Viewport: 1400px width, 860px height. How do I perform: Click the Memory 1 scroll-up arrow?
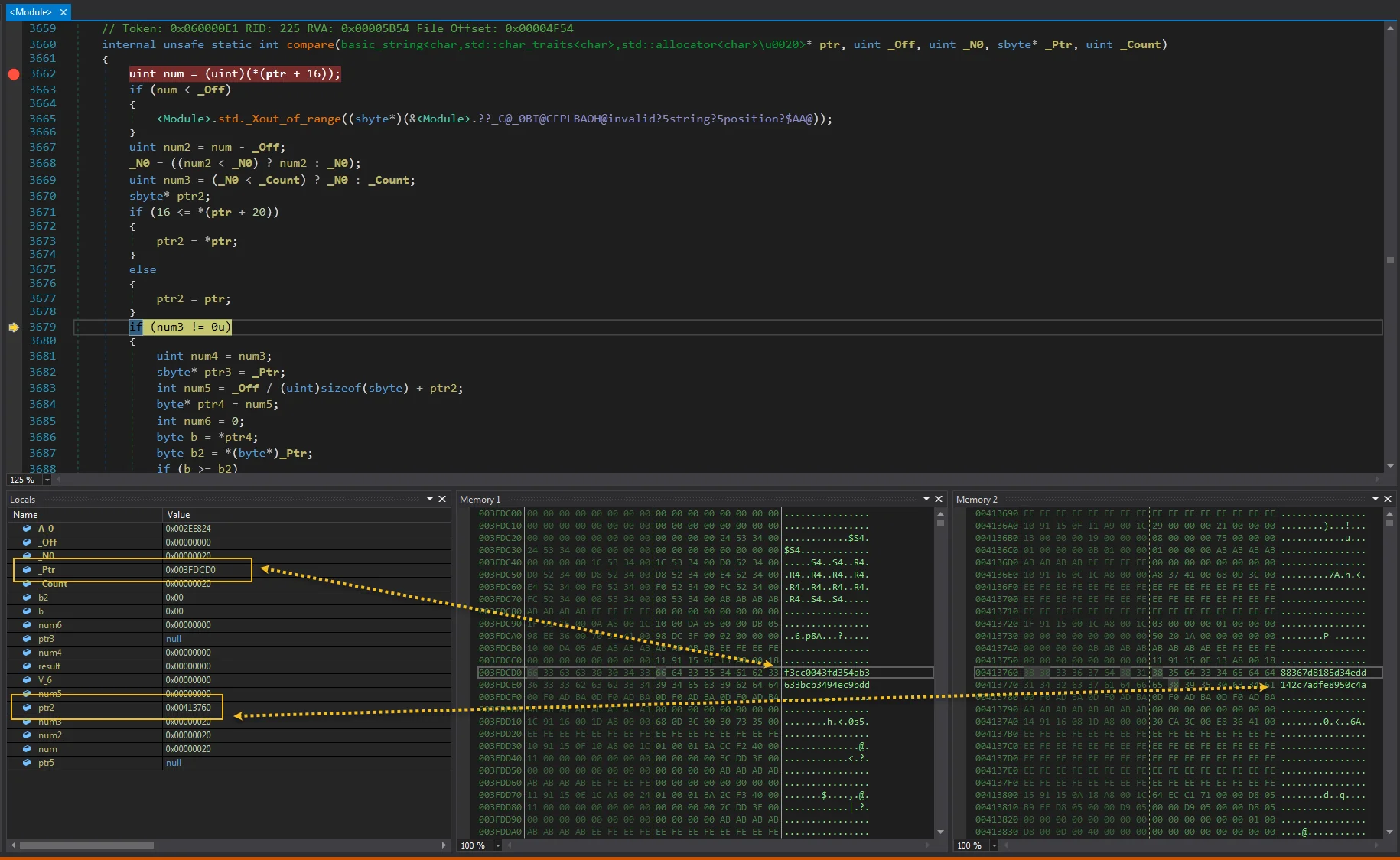coord(940,514)
